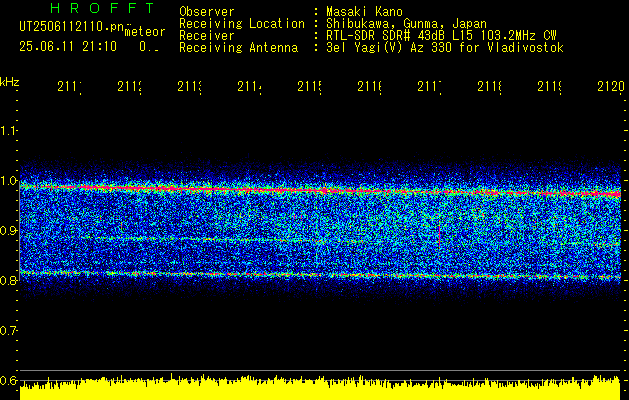Viewport: 629px width, 400px height.
Task: Click the 2112 time marker
Action: pyautogui.click(x=130, y=86)
